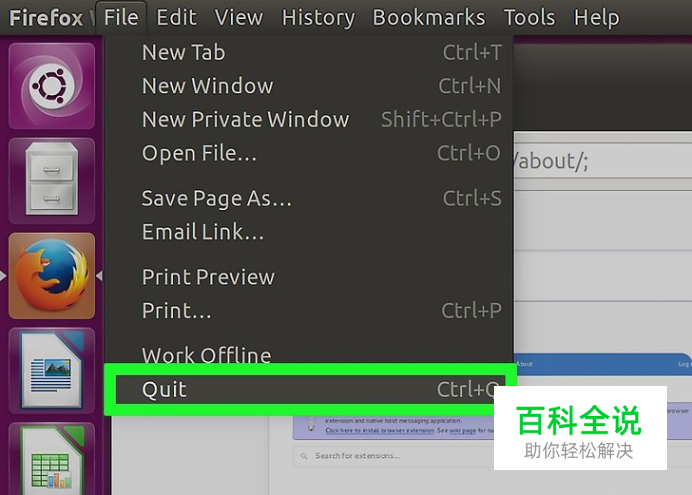Choose New Tab from the File menu

click(x=309, y=52)
